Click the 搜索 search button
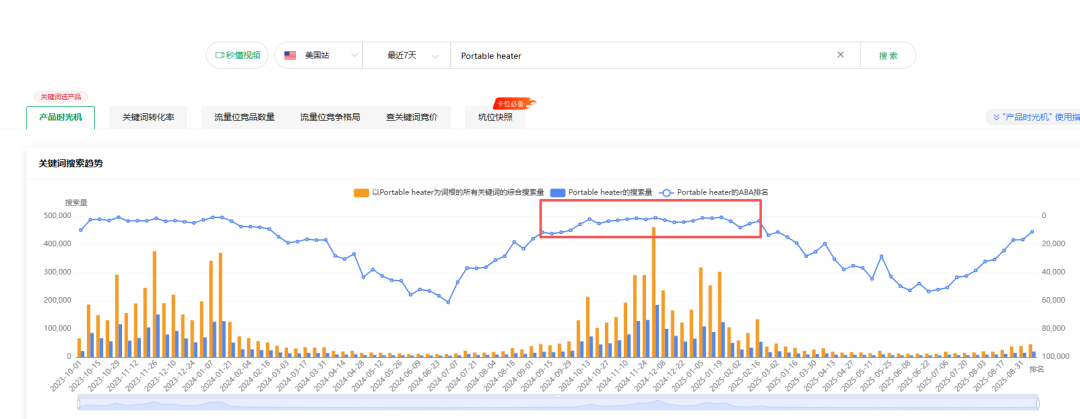The image size is (1080, 419). click(x=888, y=55)
